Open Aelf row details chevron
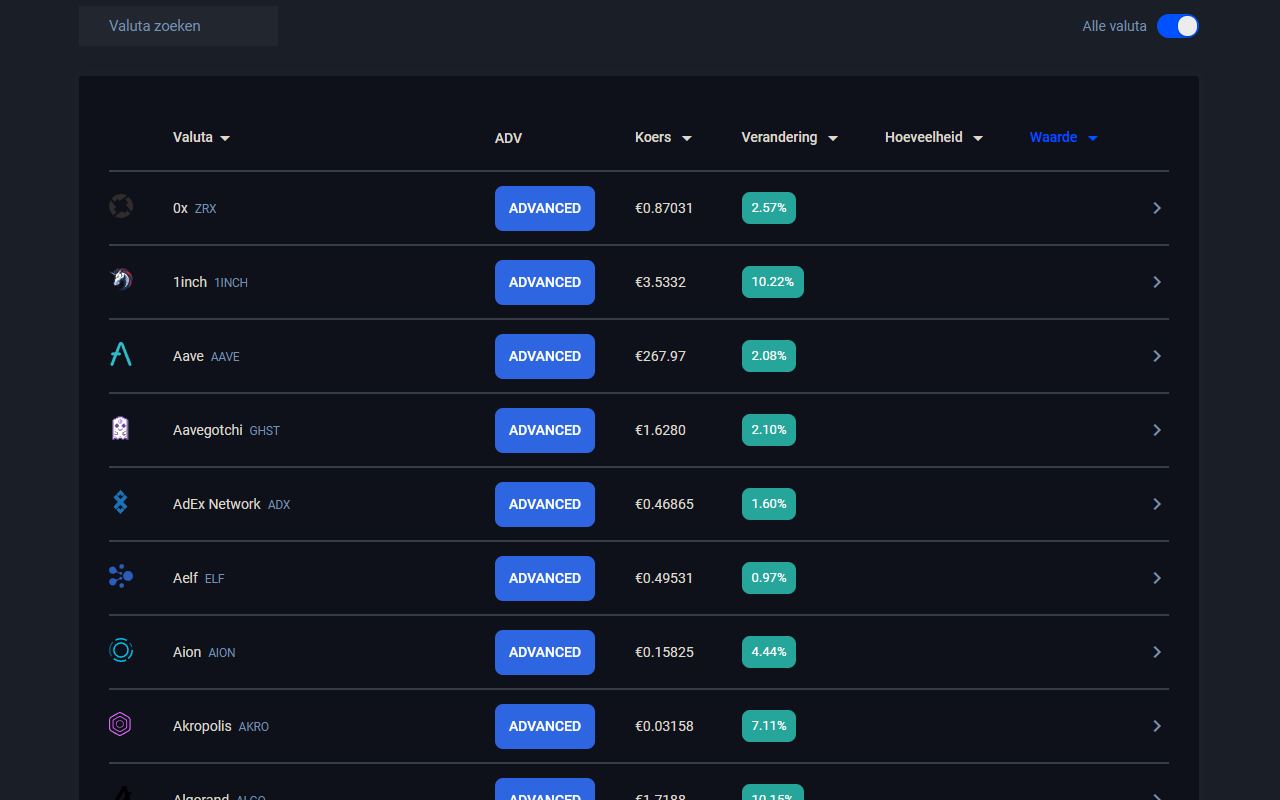This screenshot has height=800, width=1280. [x=1157, y=578]
